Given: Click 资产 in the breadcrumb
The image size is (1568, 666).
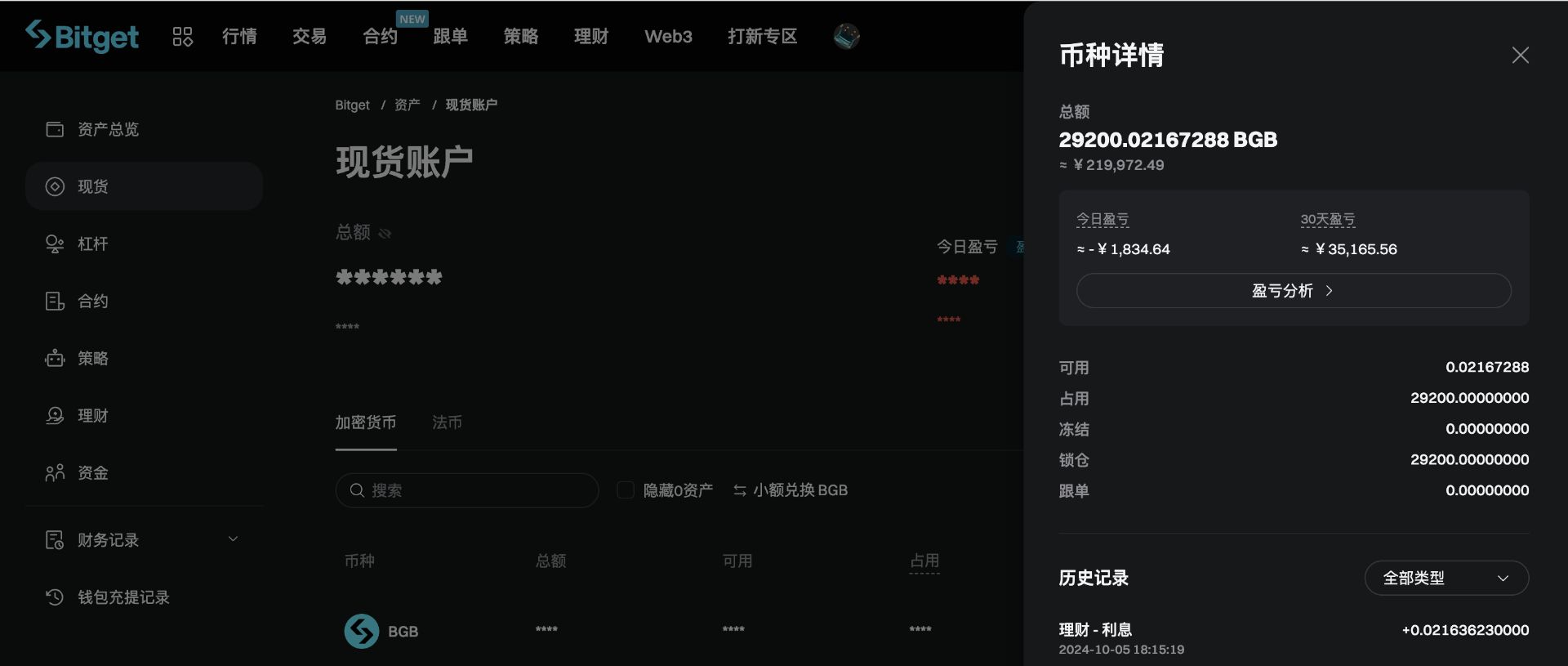Looking at the screenshot, I should pos(407,105).
